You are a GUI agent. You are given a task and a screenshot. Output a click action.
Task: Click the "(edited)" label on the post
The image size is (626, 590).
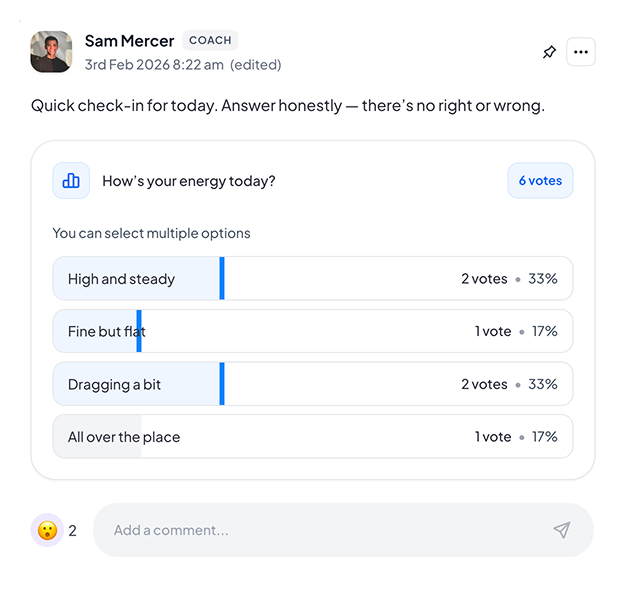tap(256, 65)
